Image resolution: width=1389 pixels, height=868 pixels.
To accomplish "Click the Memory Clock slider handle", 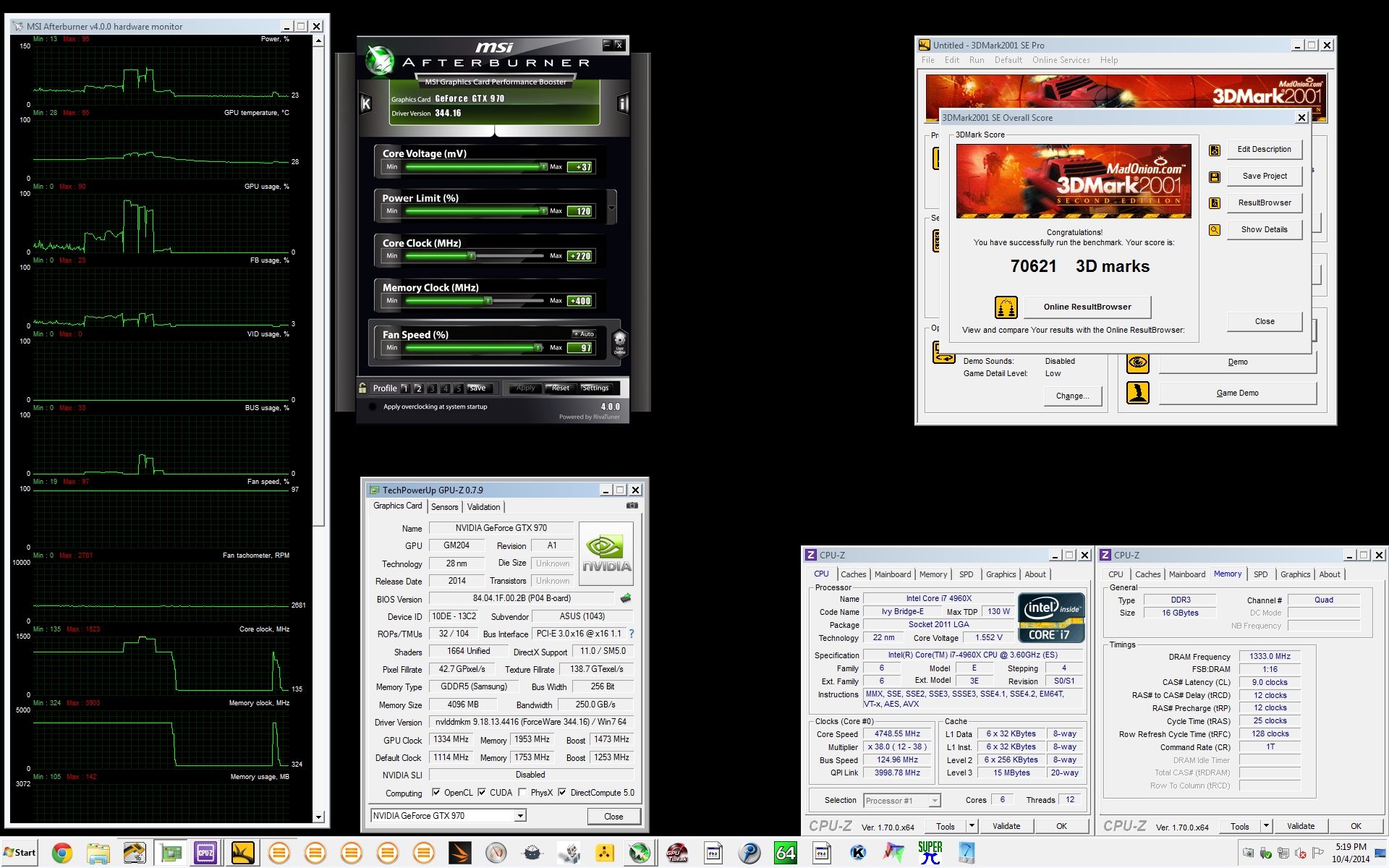I will (x=488, y=301).
